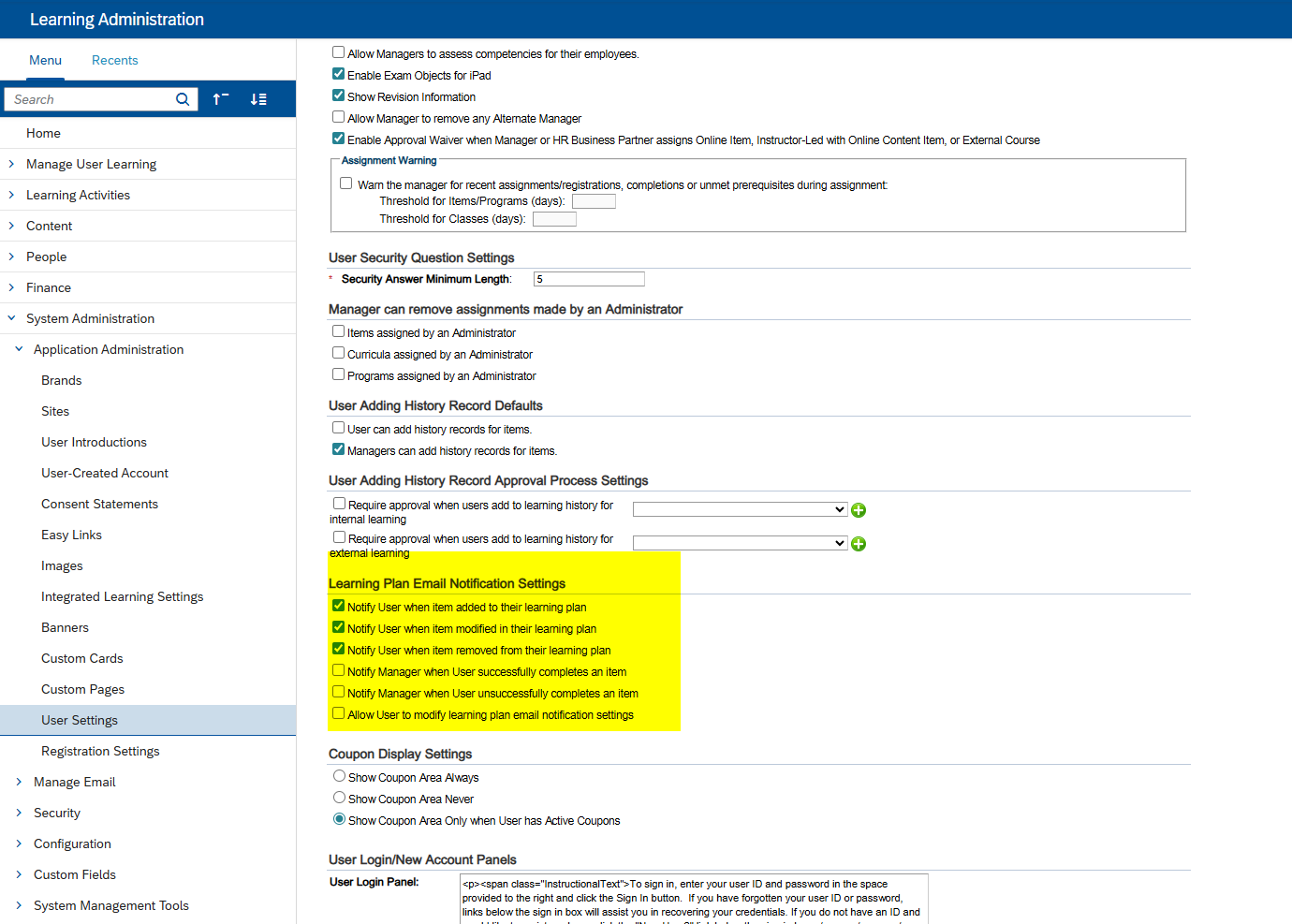Image resolution: width=1292 pixels, height=924 pixels.
Task: Click the Security Answer Minimum Length field
Action: click(589, 279)
